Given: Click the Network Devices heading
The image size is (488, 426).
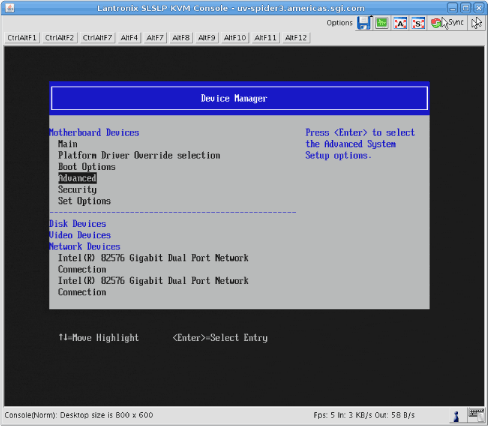Looking at the screenshot, I should pos(85,247).
